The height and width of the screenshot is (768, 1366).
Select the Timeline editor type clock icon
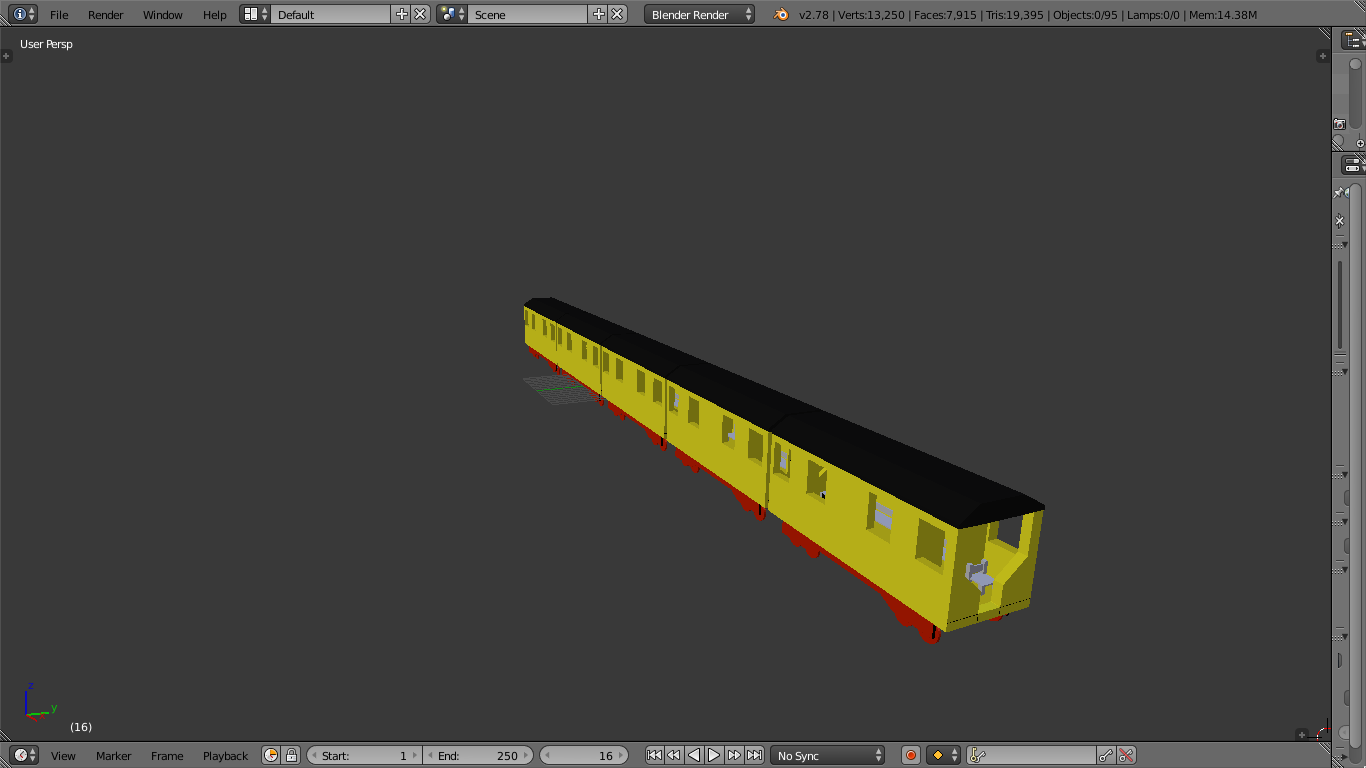pyautogui.click(x=22, y=755)
